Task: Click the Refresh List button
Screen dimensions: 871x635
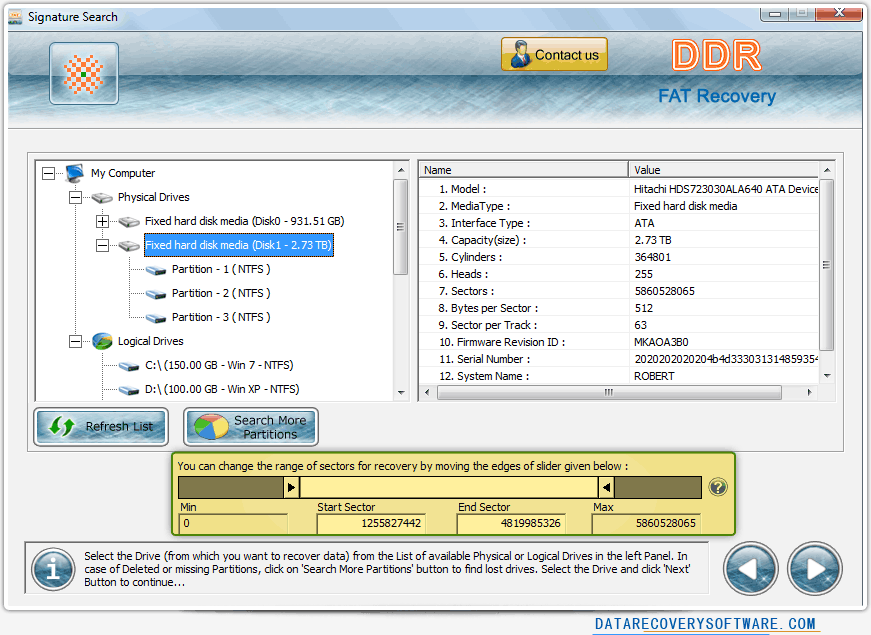Action: [100, 427]
